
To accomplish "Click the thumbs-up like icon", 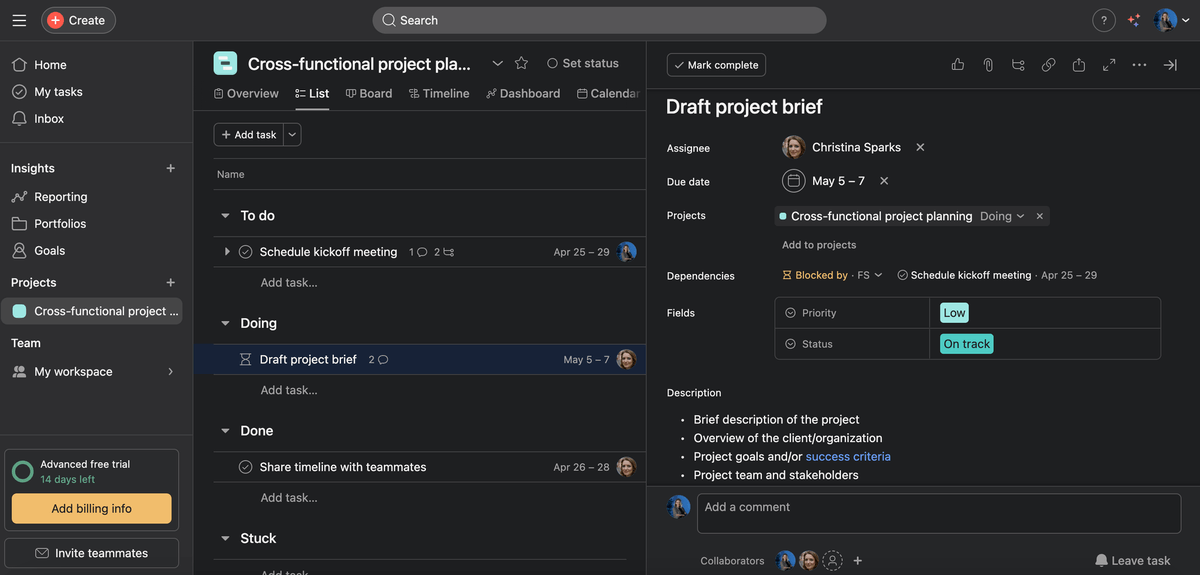I will point(958,65).
